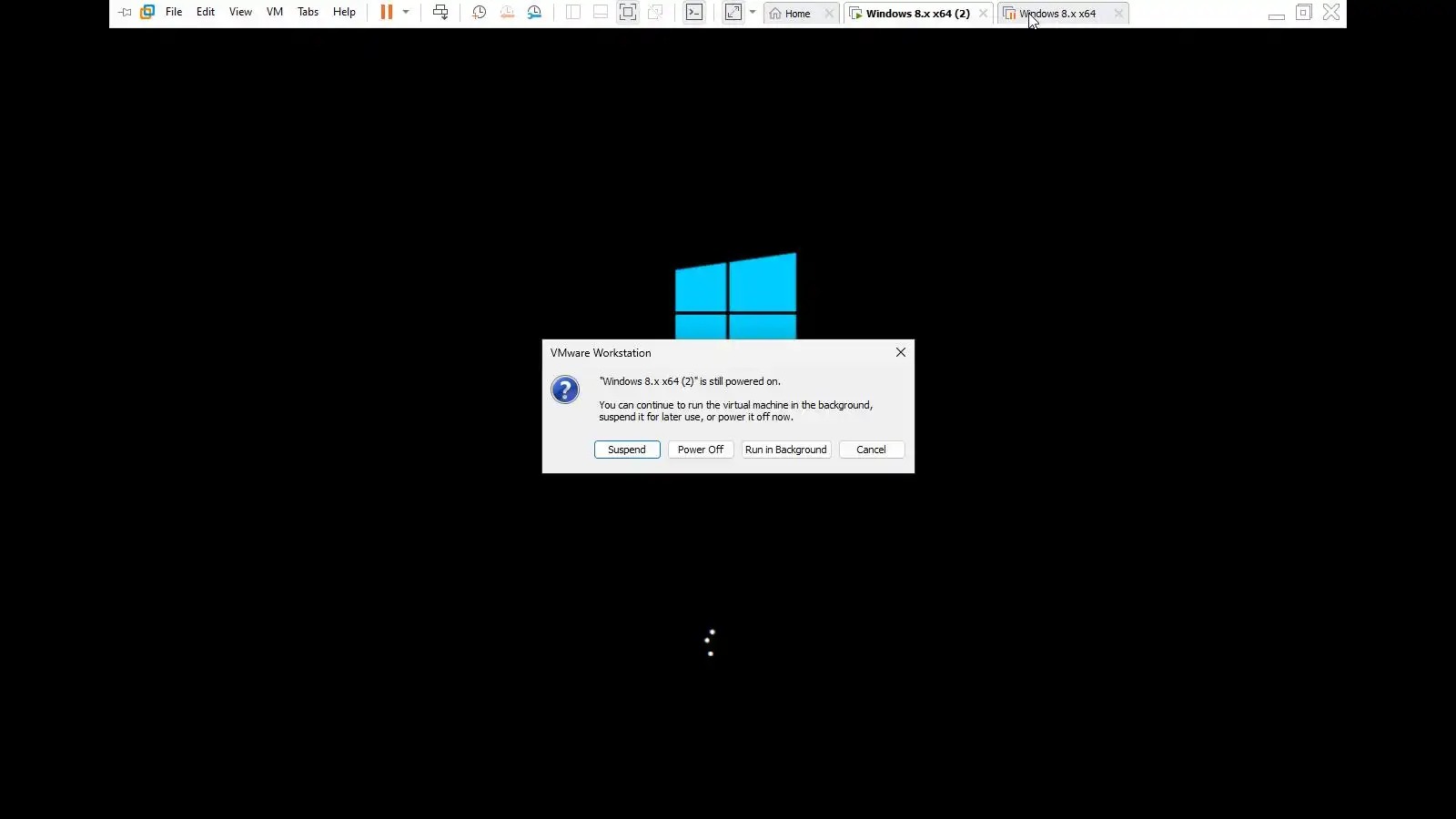Screen dimensions: 1456x819
Task: Open the VM menu
Action: 275,13
